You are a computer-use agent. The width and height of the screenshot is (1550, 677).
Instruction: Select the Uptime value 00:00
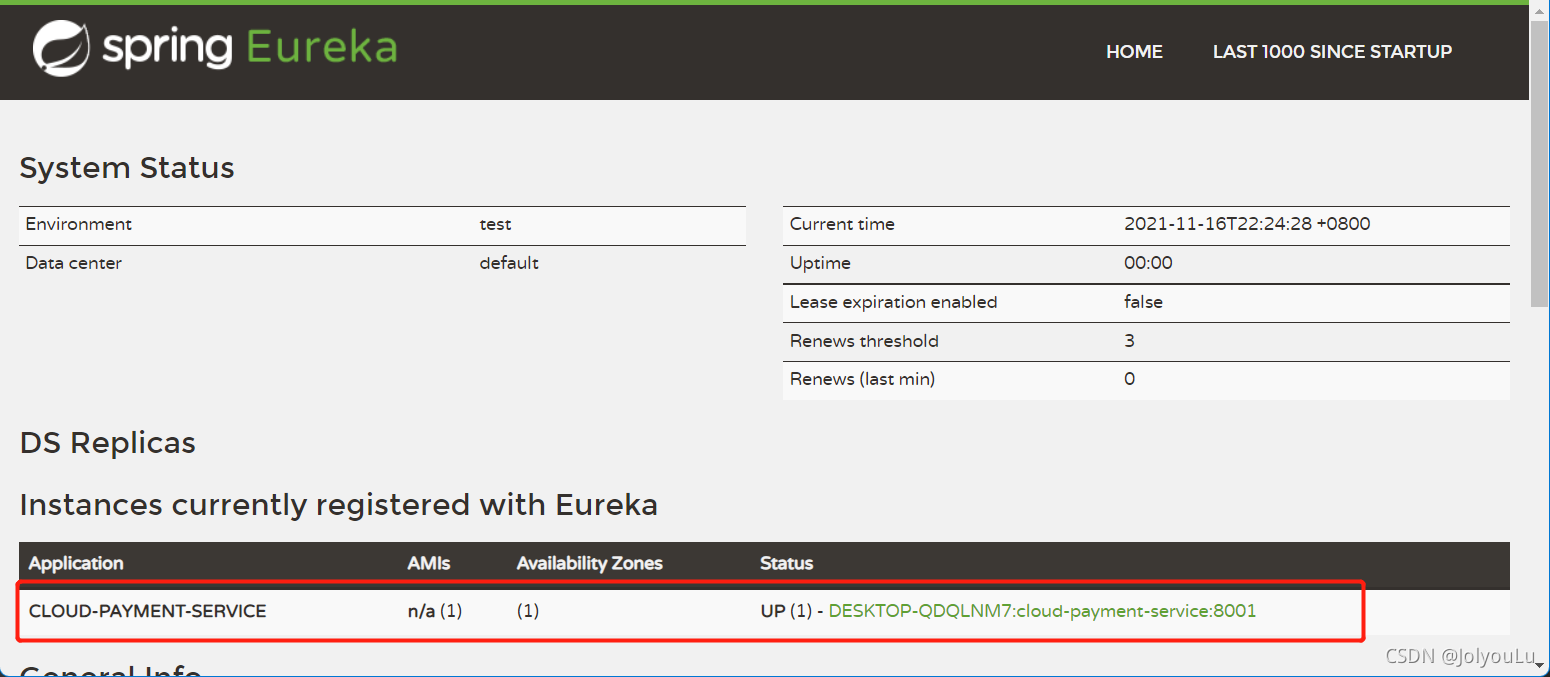[1148, 263]
